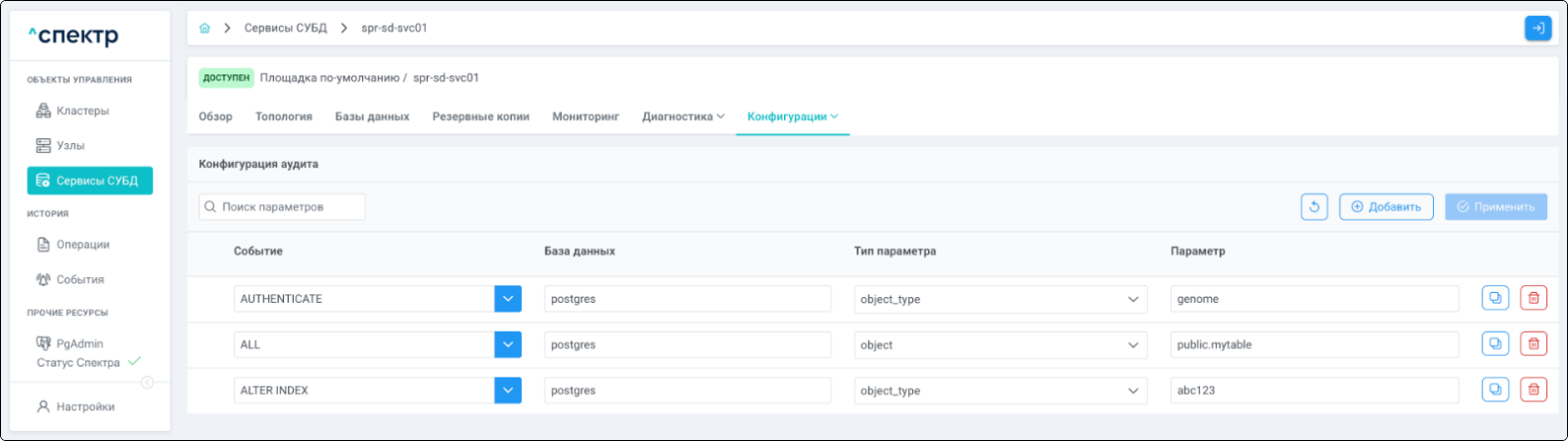
Task: Copy the AUTHENTICATE audit row
Action: point(1495,298)
